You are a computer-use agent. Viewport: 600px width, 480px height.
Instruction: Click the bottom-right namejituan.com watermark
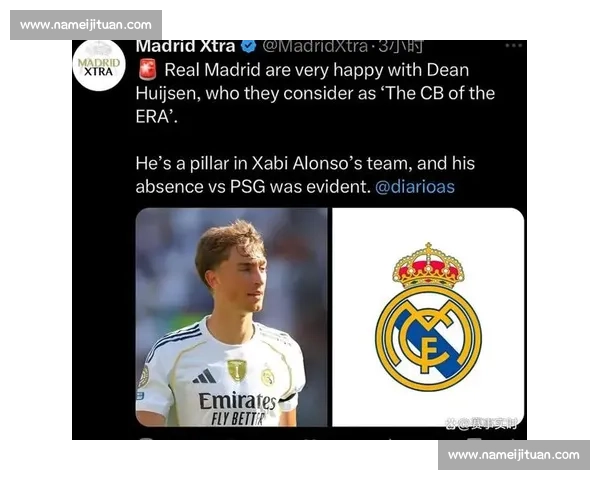pyautogui.click(x=514, y=455)
